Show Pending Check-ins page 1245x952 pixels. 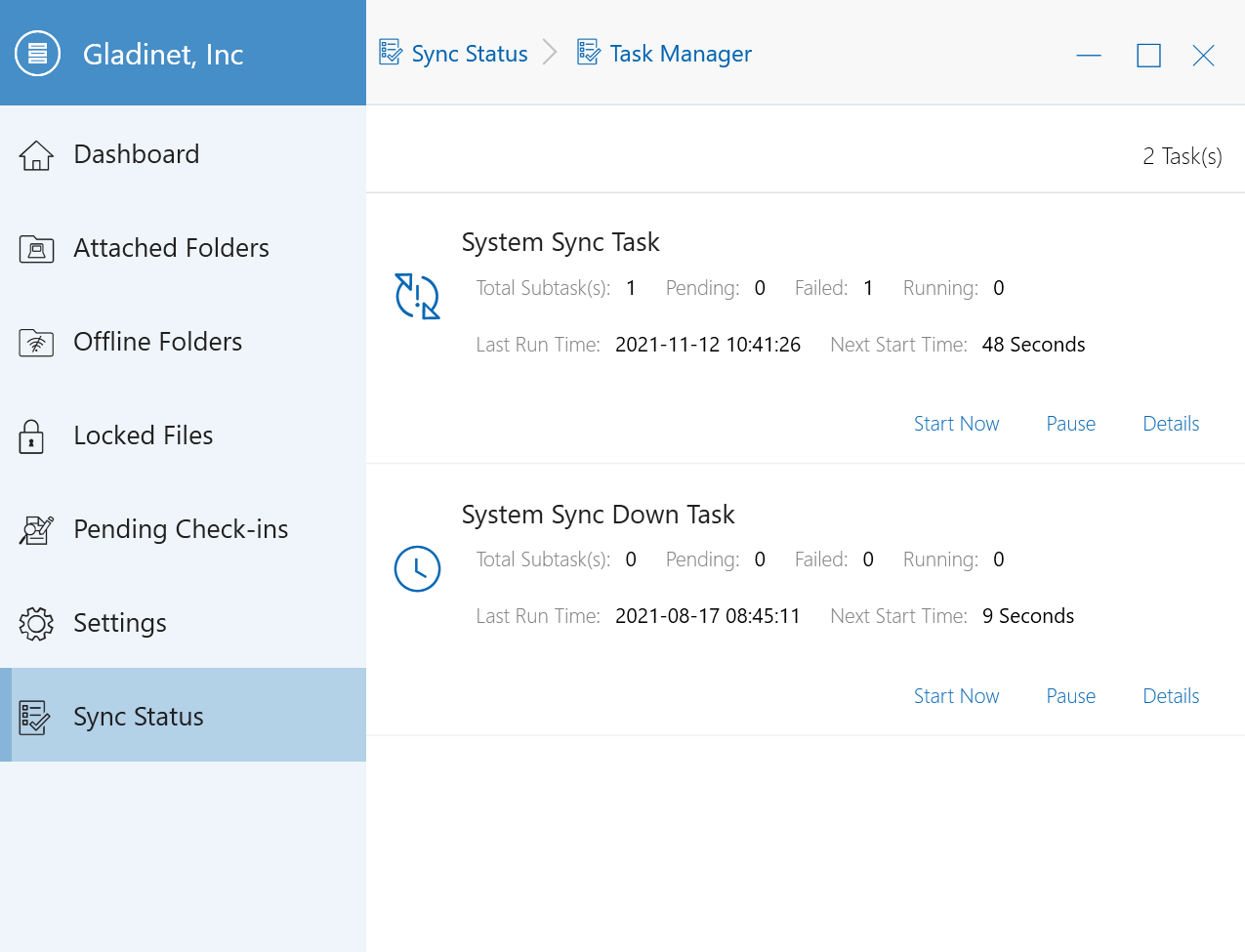click(x=183, y=529)
